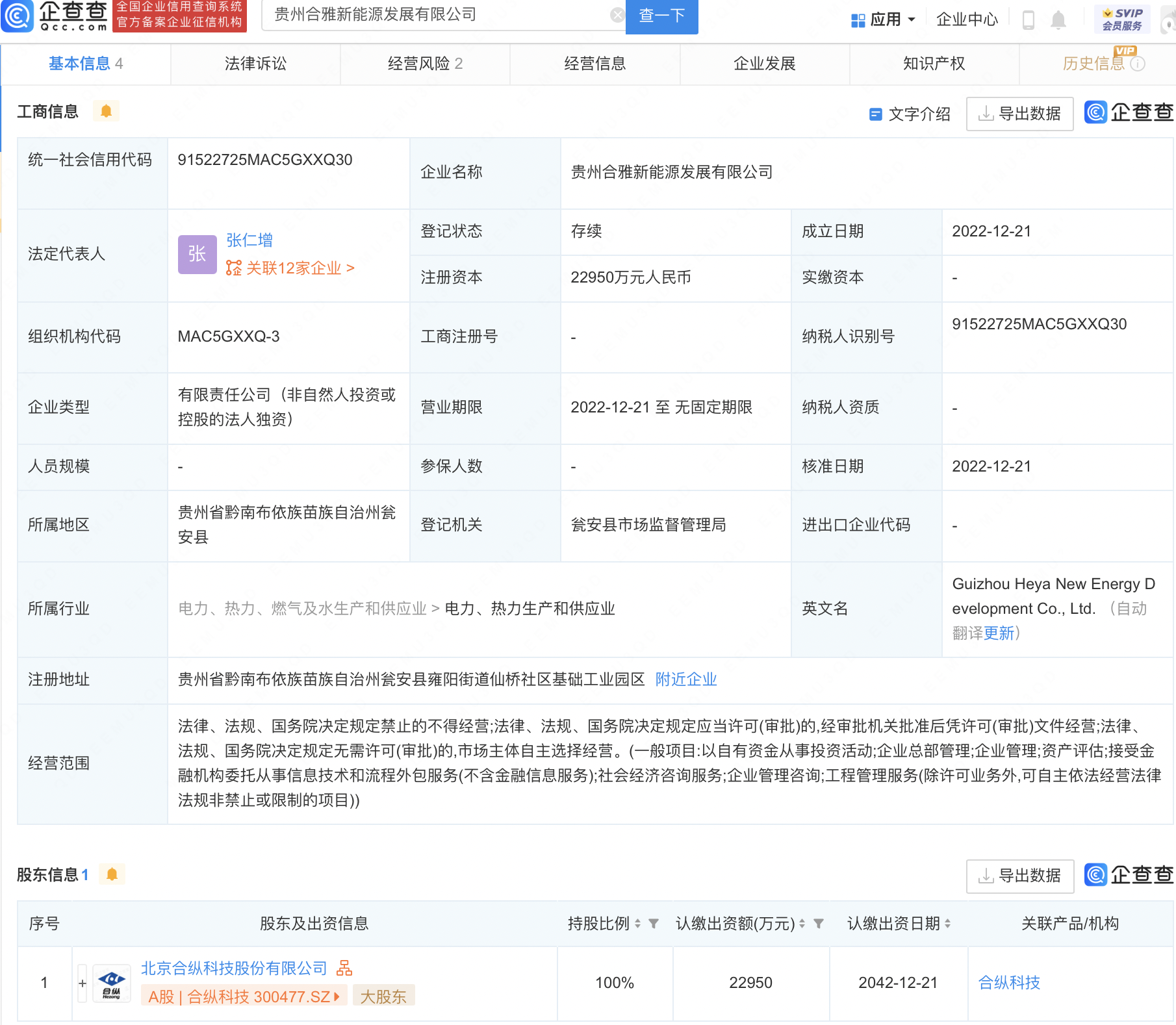
Task: Clear the search box with the X icon
Action: (x=617, y=15)
